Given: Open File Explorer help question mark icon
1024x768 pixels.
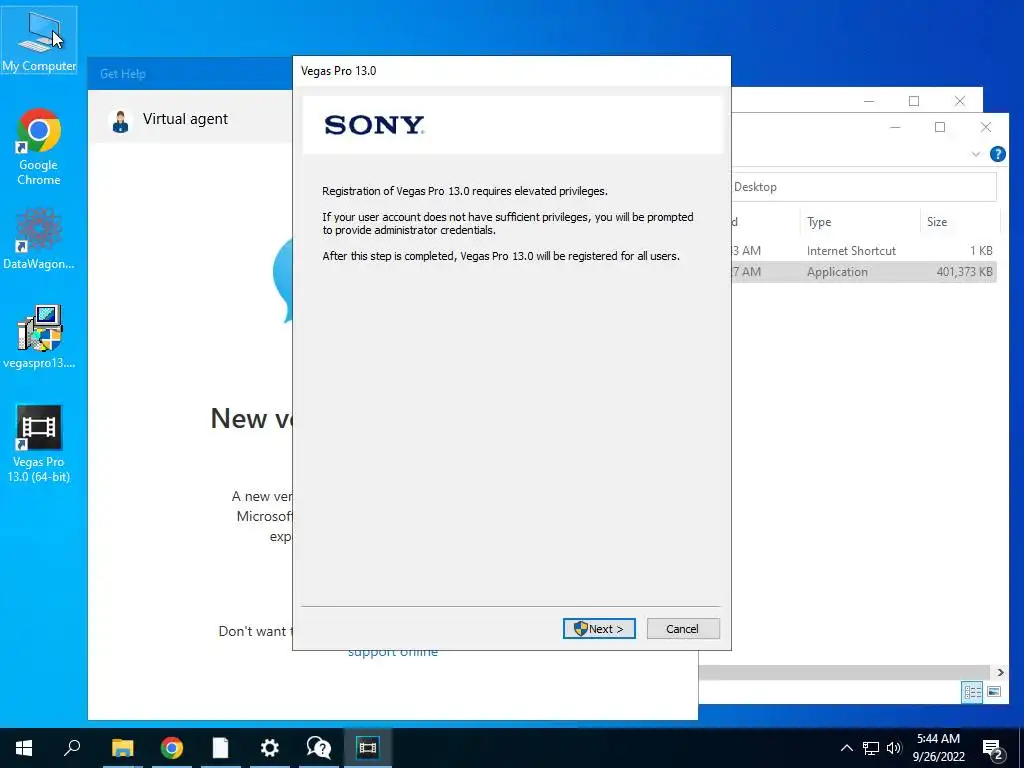Looking at the screenshot, I should pos(997,154).
